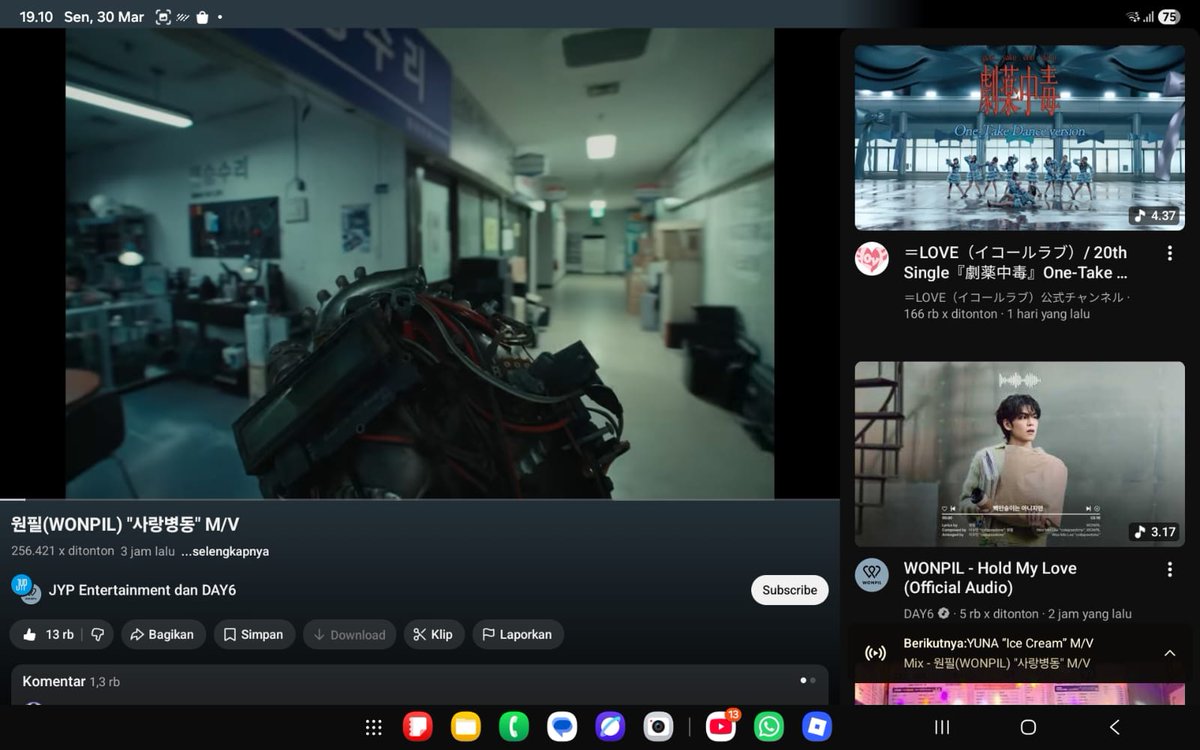This screenshot has width=1200, height=750.
Task: Launch WhatsApp from the dock
Action: tap(769, 727)
